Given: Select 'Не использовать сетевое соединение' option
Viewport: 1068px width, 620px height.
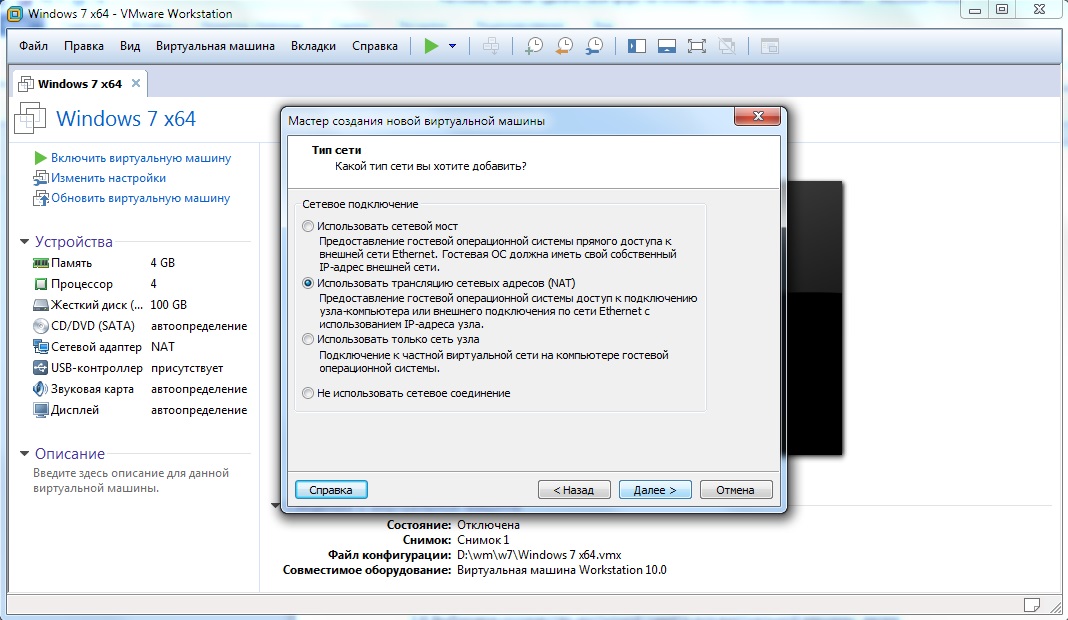Looking at the screenshot, I should coord(308,393).
